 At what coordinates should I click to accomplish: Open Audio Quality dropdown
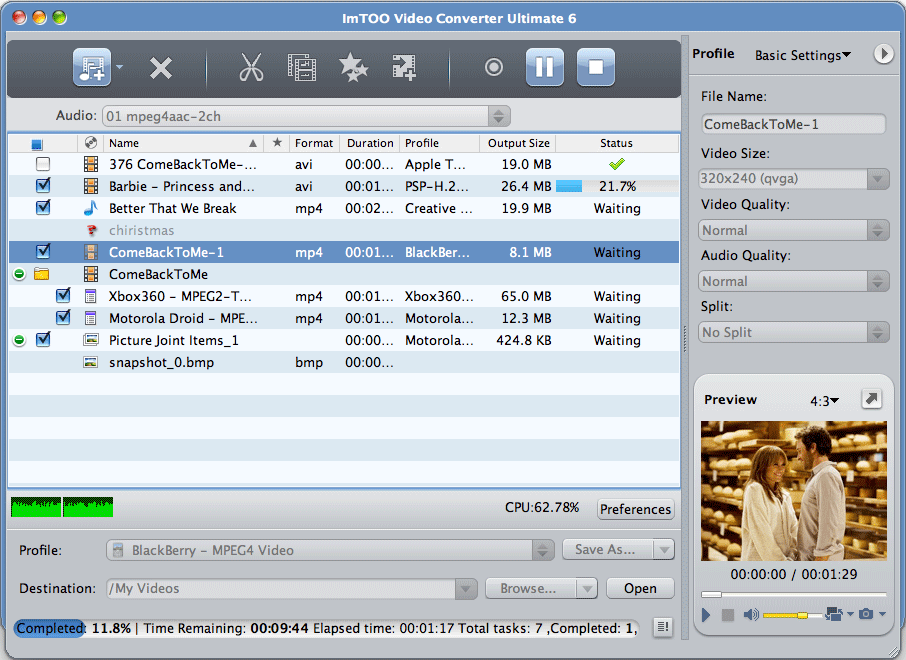(793, 281)
